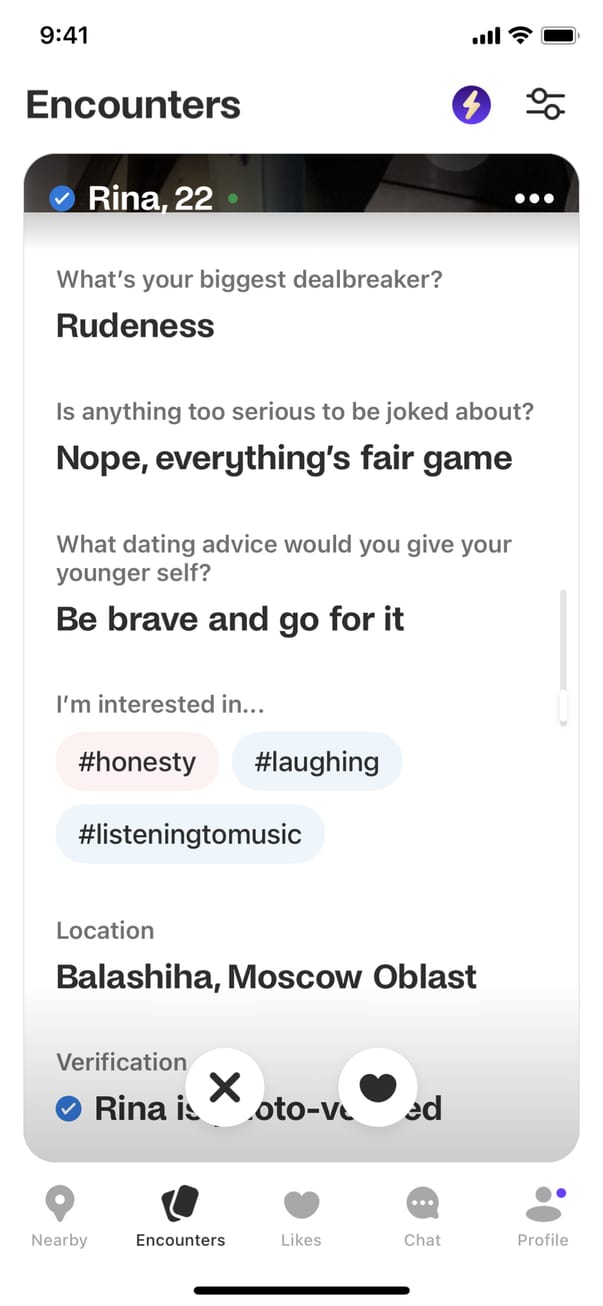The image size is (603, 1306).
Task: Open the Likes tab
Action: click(x=301, y=1216)
